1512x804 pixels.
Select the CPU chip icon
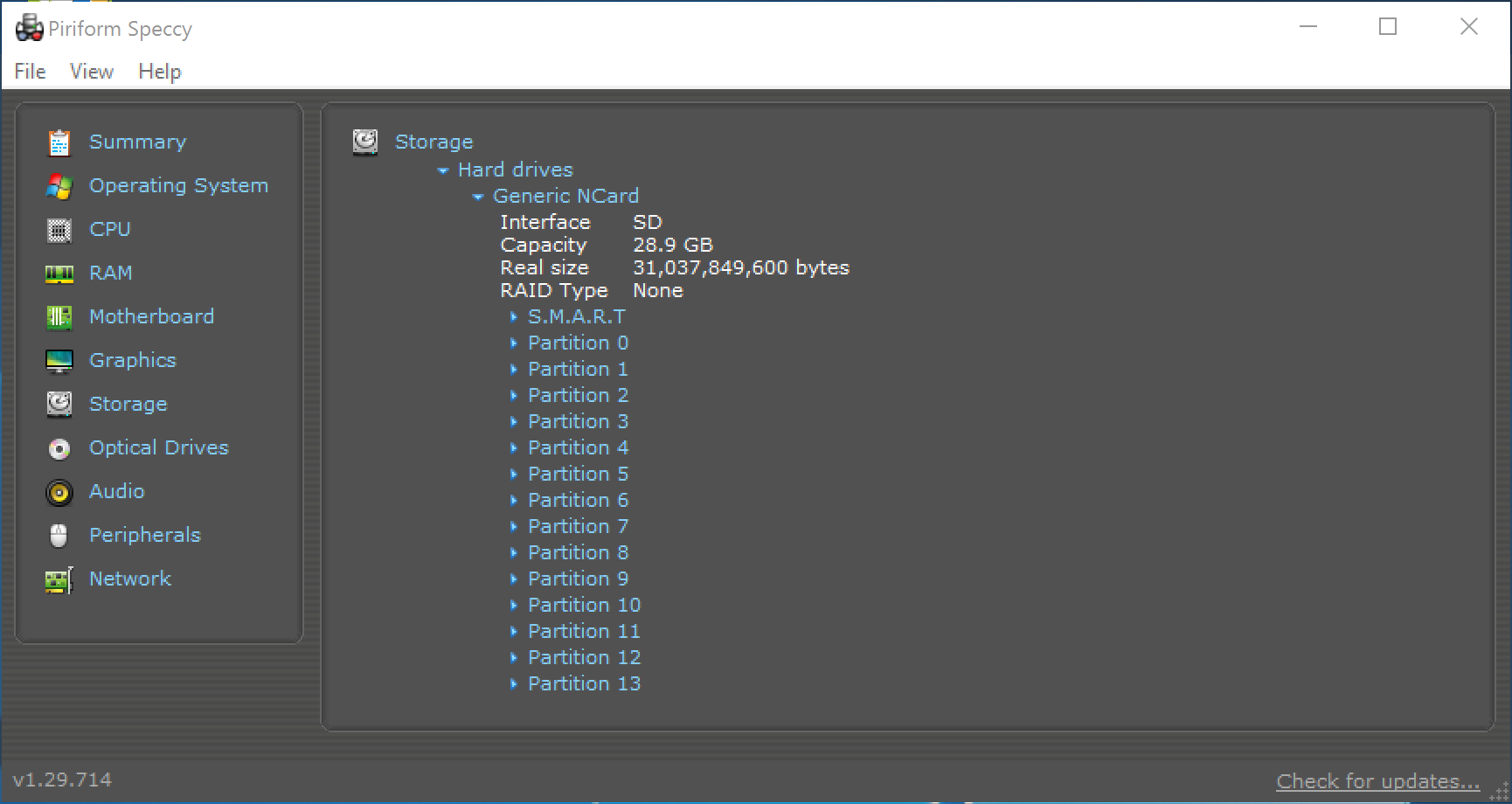tap(59, 230)
